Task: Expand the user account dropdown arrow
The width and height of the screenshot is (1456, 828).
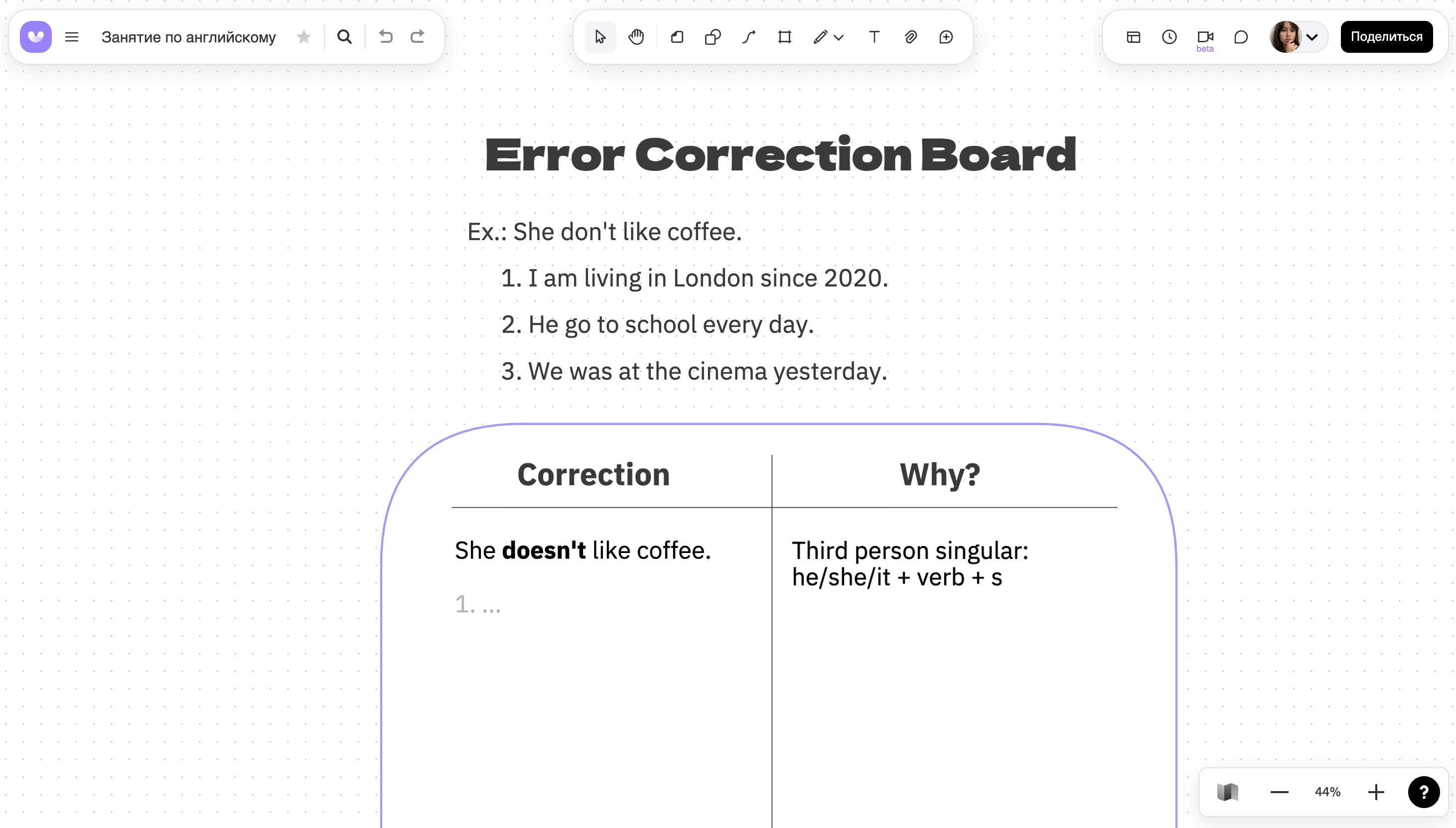Action: [1312, 37]
